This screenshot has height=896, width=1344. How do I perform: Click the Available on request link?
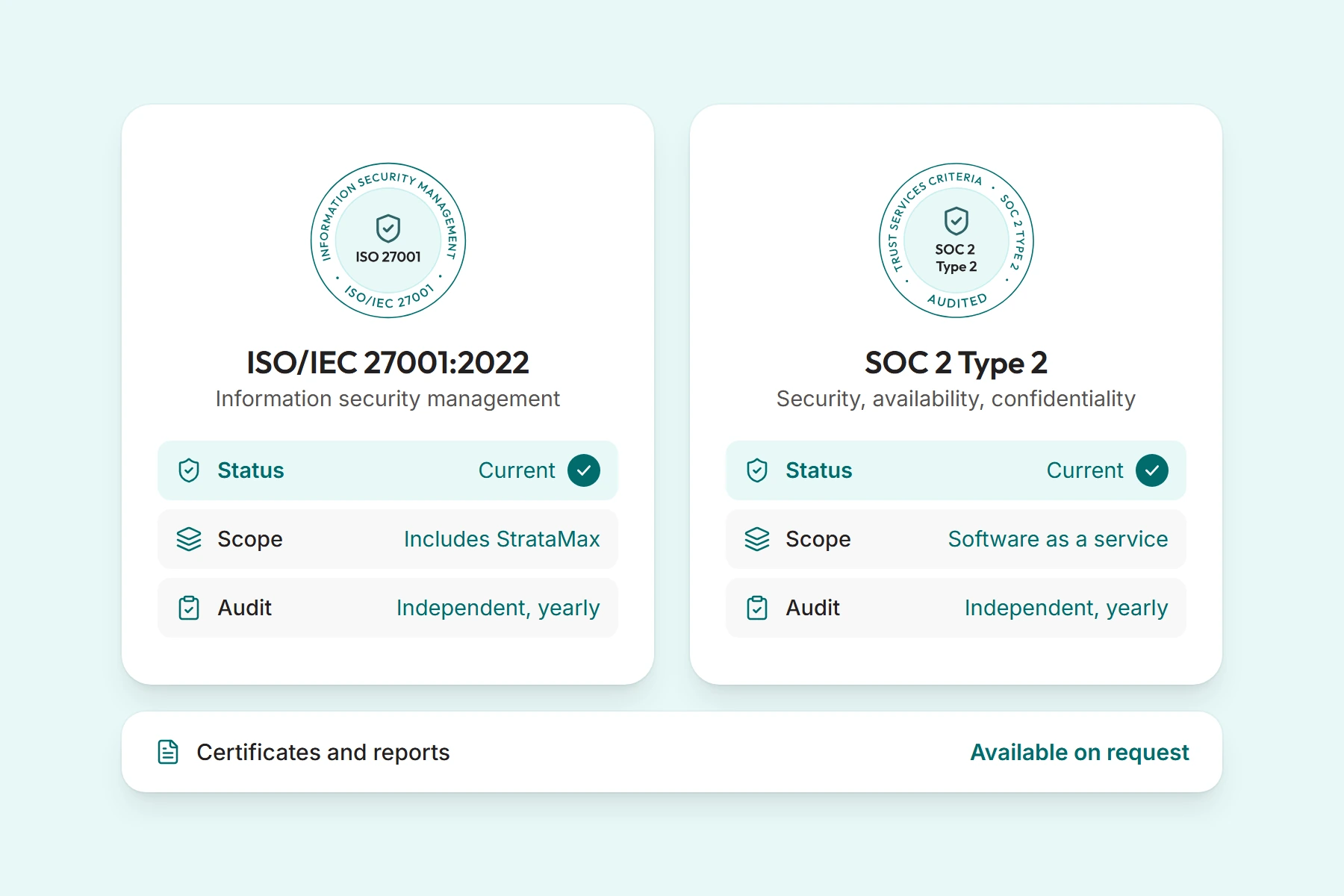1080,752
